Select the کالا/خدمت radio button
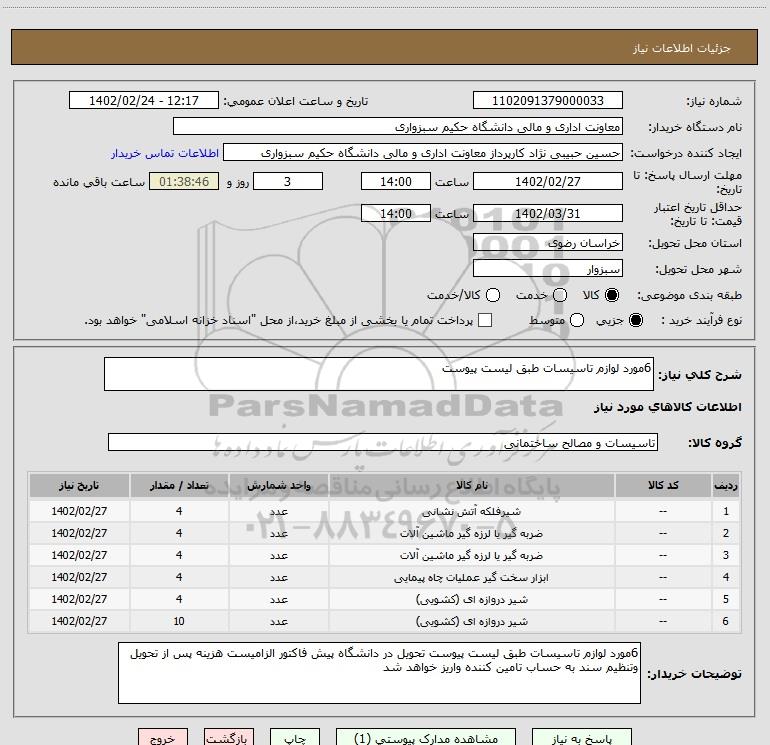 [493, 295]
